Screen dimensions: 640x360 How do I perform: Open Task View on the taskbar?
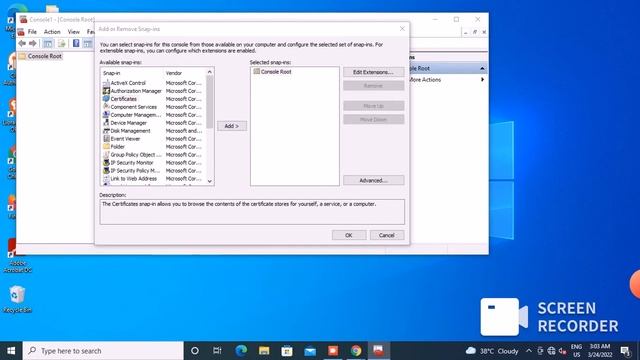click(x=218, y=351)
